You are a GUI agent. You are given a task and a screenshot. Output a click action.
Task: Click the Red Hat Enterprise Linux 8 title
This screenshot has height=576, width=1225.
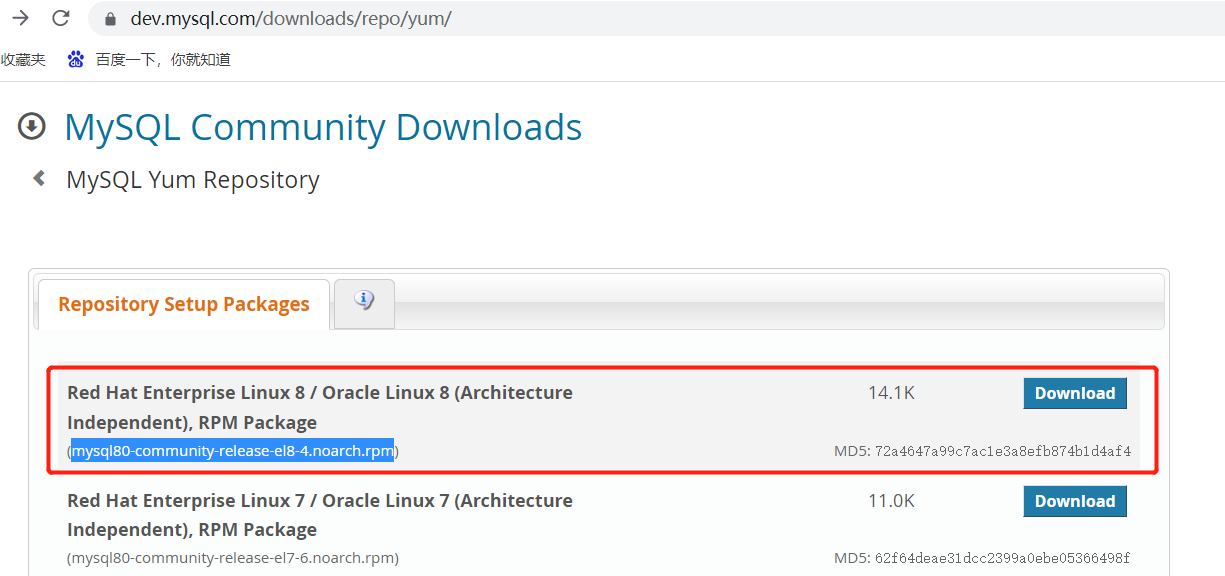320,407
